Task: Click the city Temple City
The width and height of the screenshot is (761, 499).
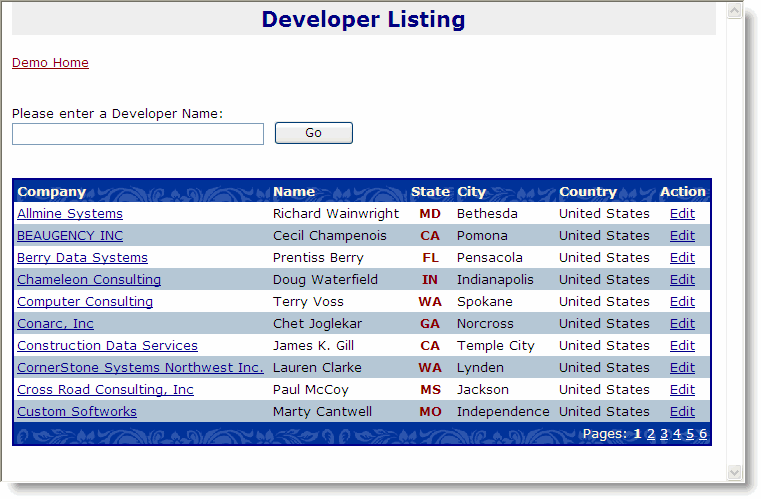Action: [496, 346]
